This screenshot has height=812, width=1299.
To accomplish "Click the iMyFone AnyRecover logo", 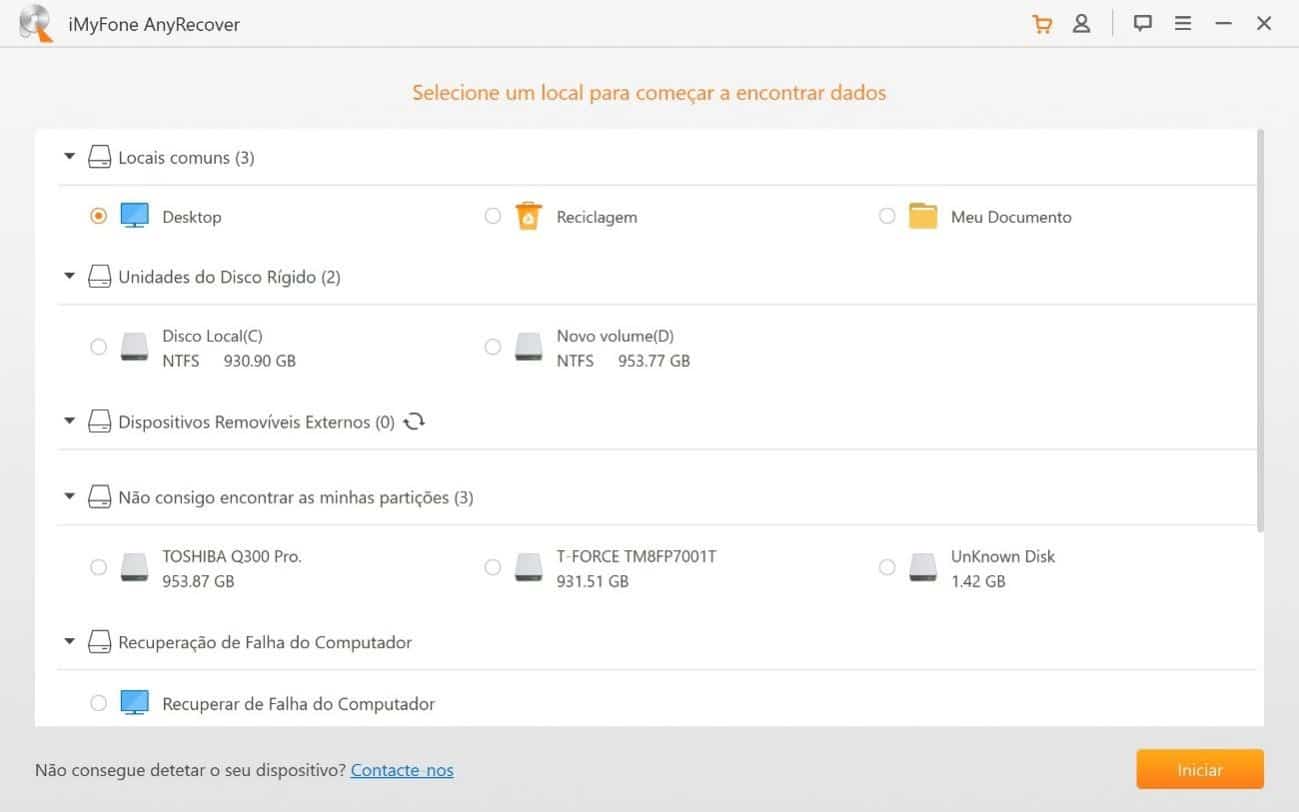I will (35, 24).
